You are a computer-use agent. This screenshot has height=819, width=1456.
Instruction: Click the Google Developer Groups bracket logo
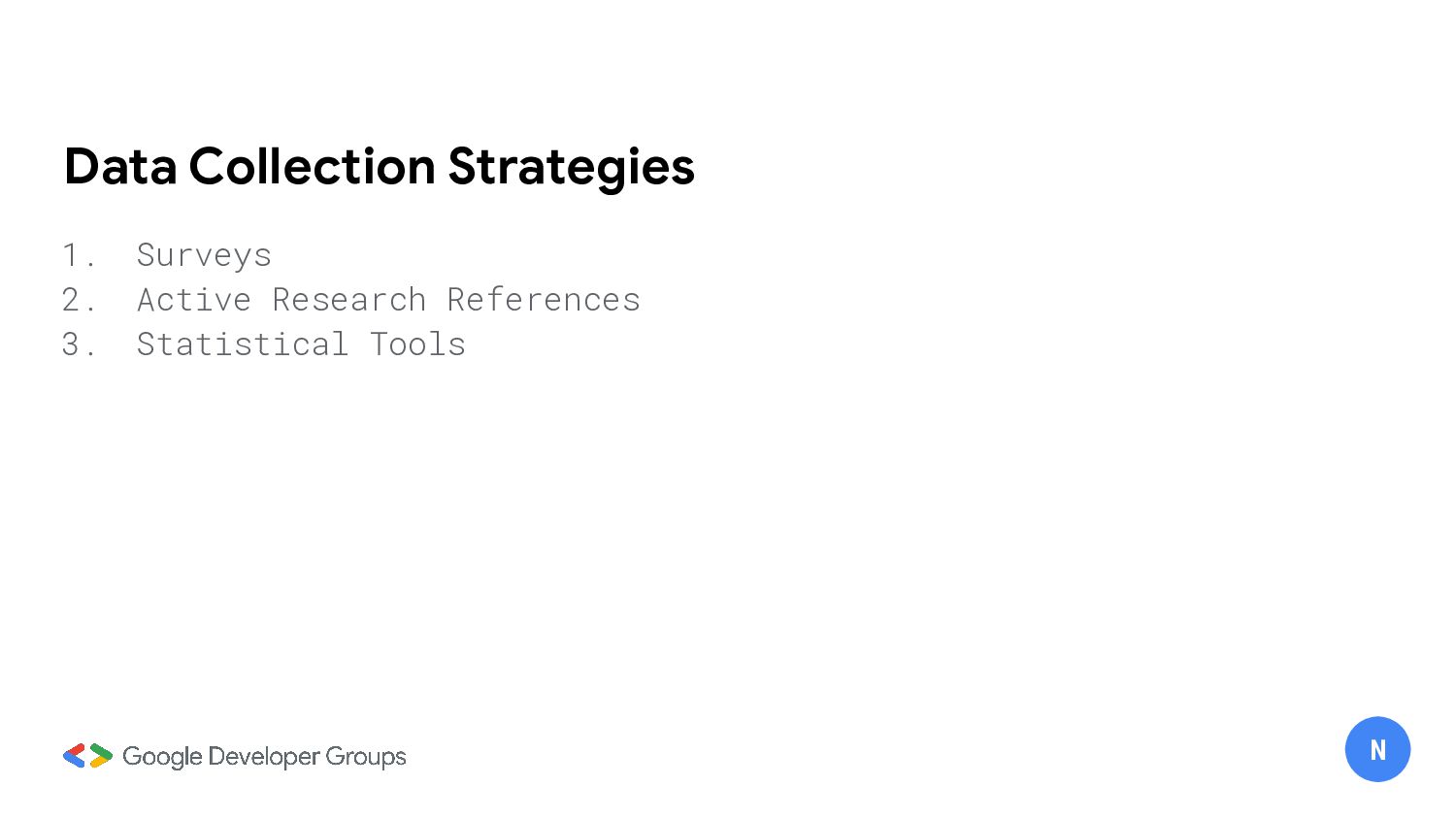pyautogui.click(x=87, y=756)
